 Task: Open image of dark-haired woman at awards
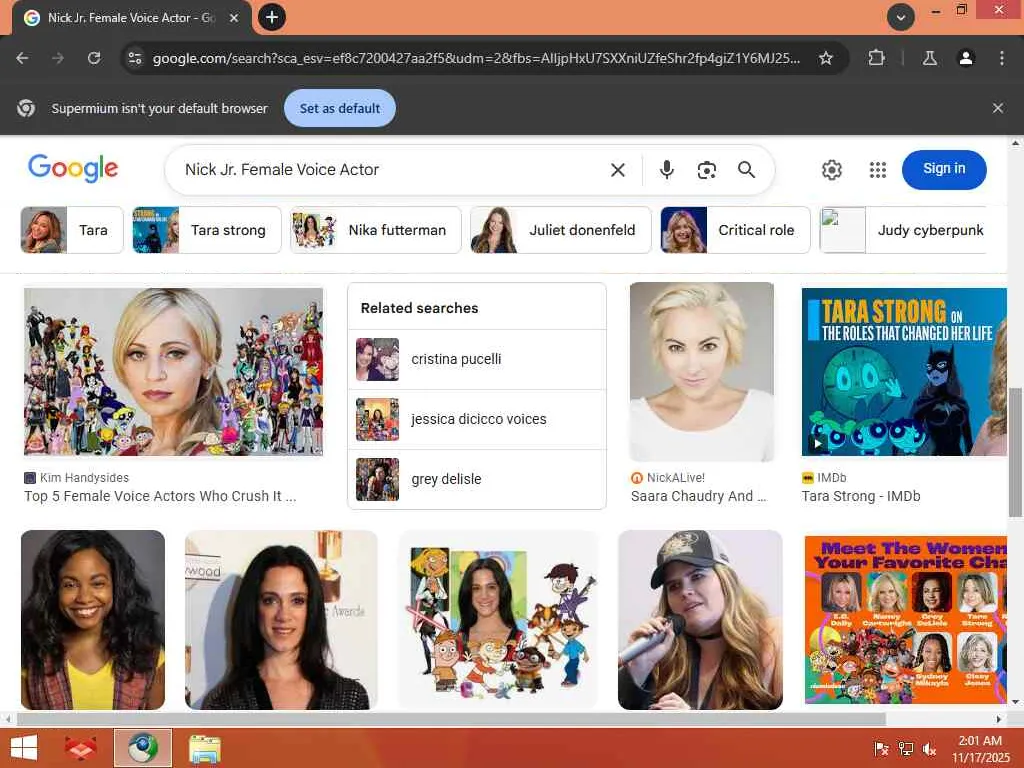pyautogui.click(x=281, y=620)
